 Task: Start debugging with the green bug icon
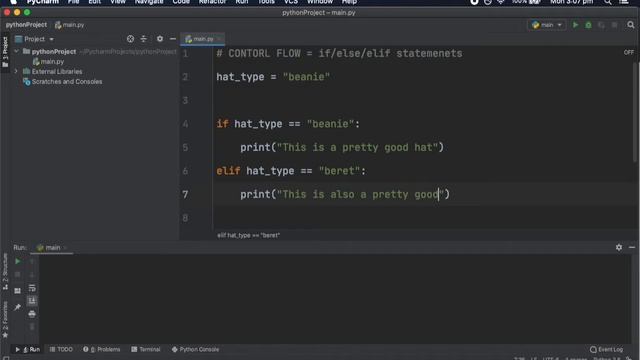tap(588, 25)
